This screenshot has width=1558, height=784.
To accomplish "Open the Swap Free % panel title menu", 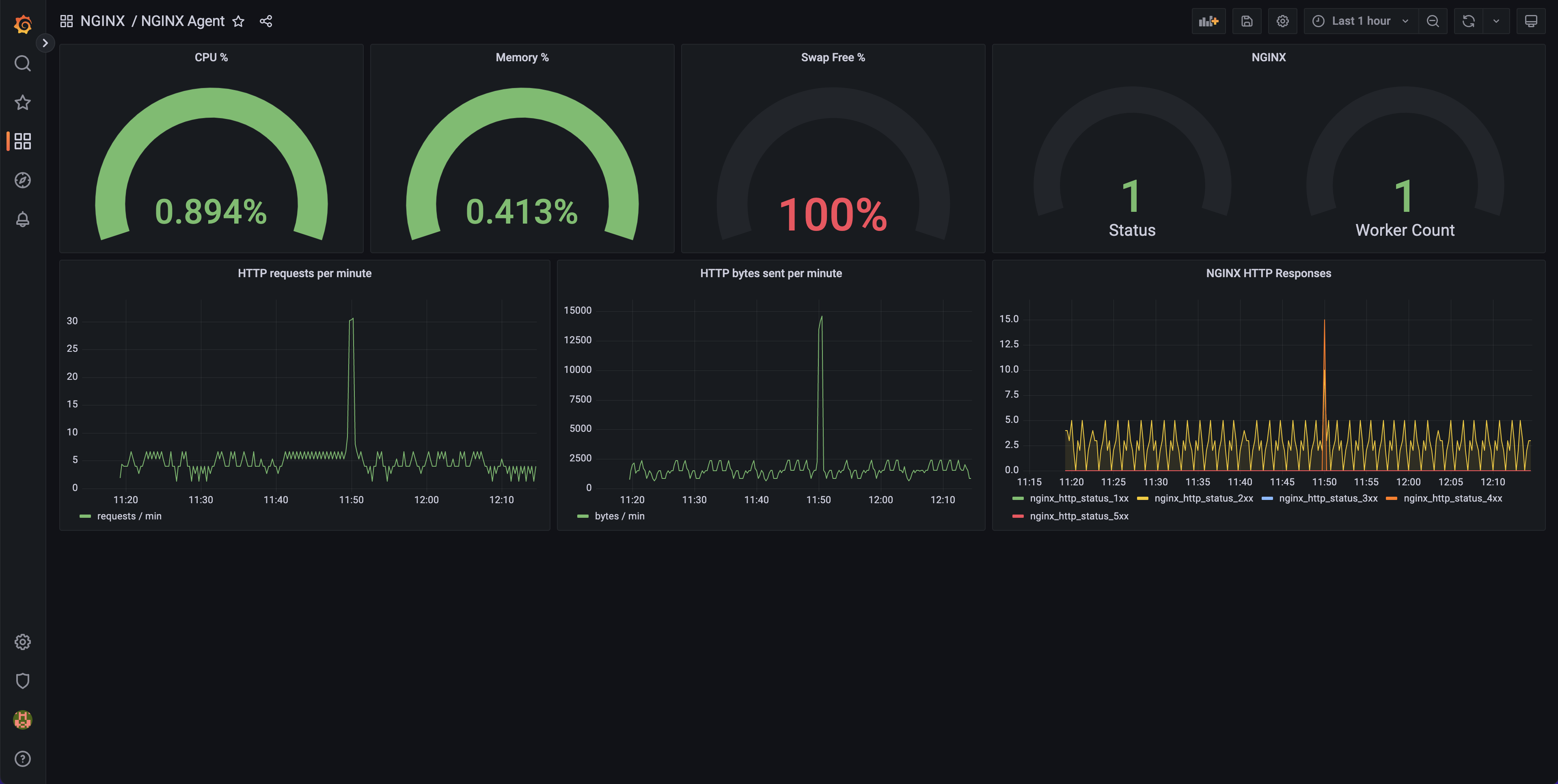I will pyautogui.click(x=833, y=58).
